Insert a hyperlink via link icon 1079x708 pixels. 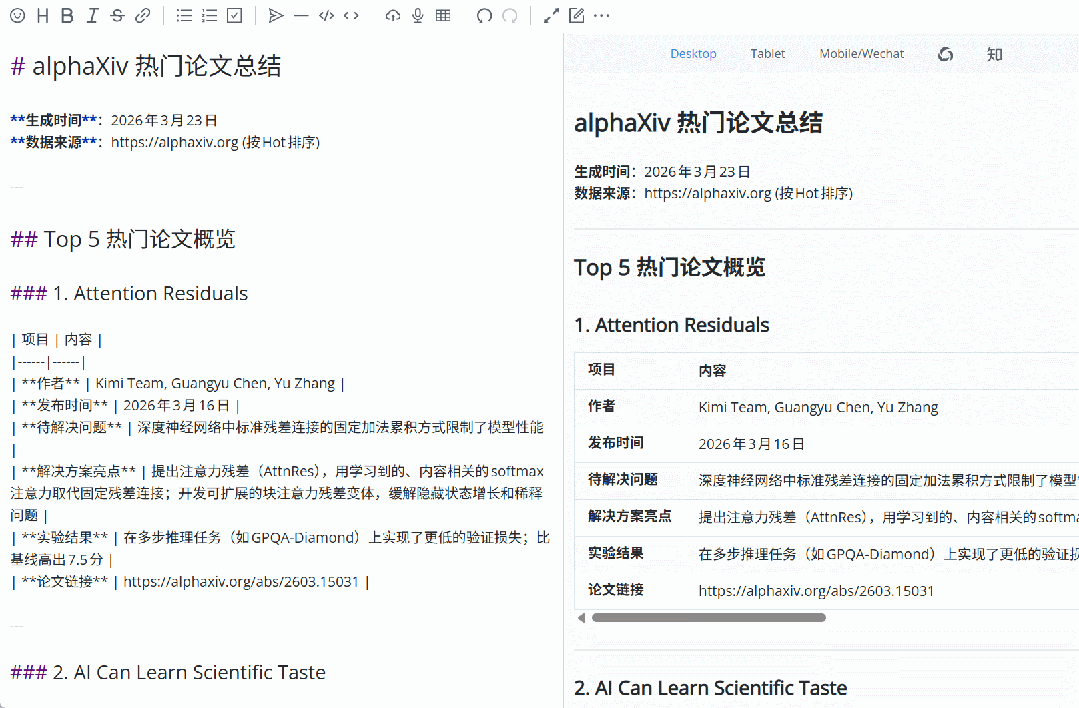pos(143,15)
